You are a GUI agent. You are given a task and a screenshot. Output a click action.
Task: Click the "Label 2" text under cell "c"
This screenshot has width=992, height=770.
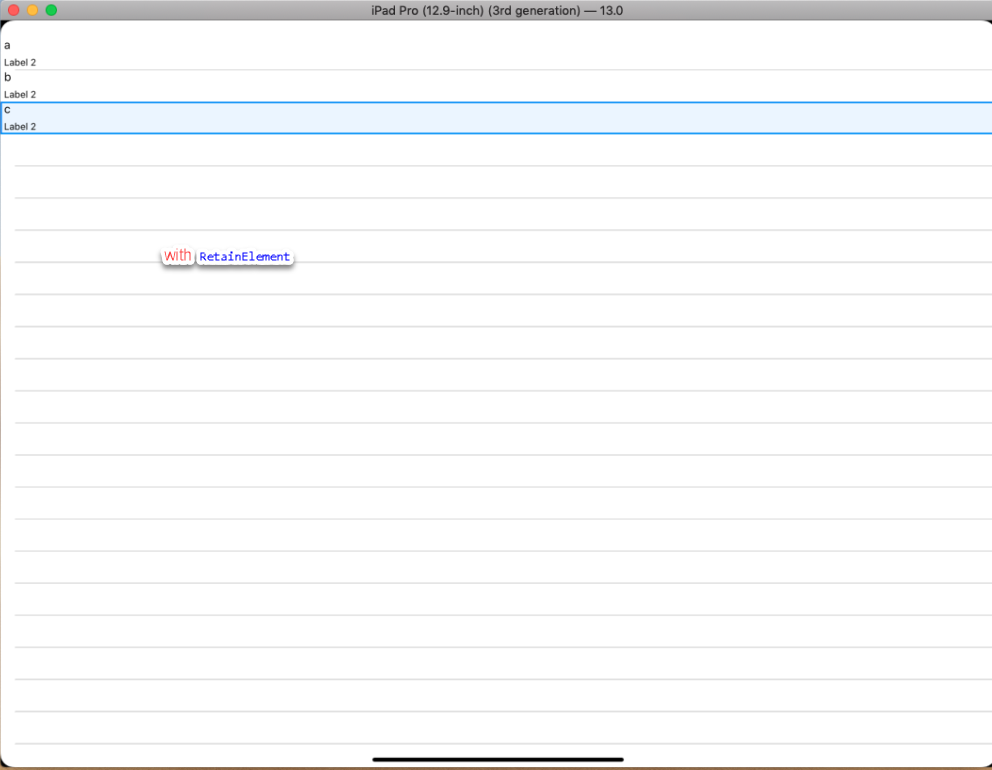[x=20, y=126]
